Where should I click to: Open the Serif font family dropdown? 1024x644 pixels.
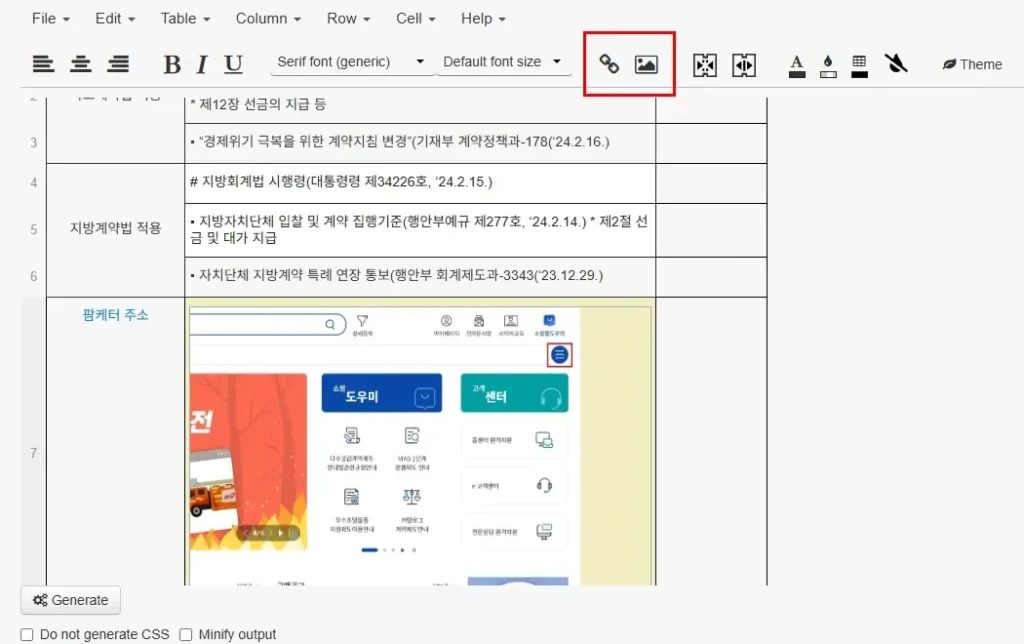[351, 62]
